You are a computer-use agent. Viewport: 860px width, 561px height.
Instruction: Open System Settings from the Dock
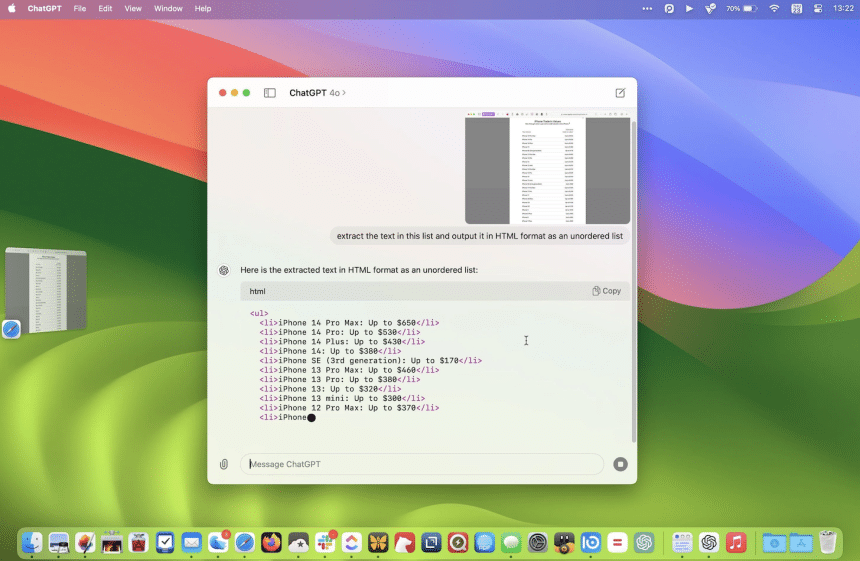click(538, 542)
